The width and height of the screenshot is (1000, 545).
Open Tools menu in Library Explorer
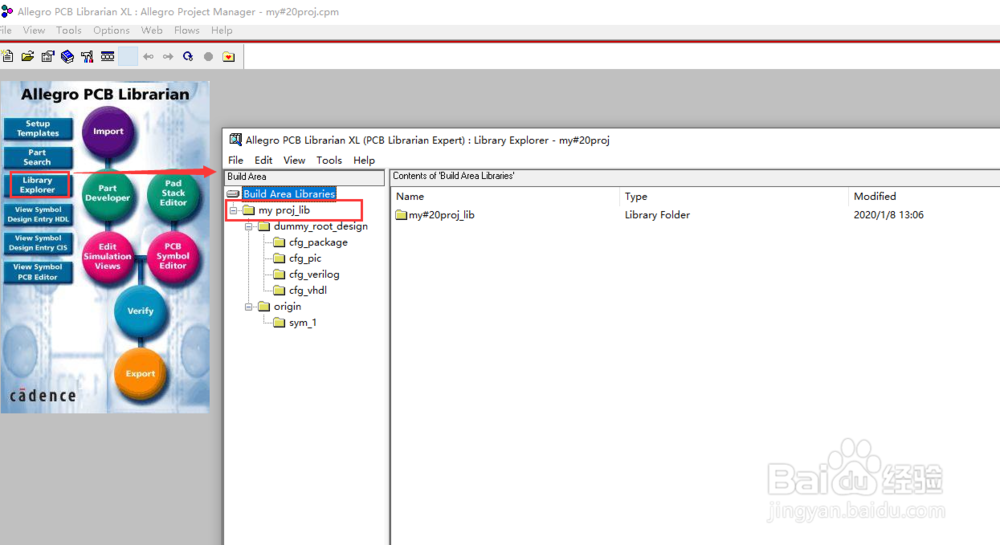(x=329, y=160)
